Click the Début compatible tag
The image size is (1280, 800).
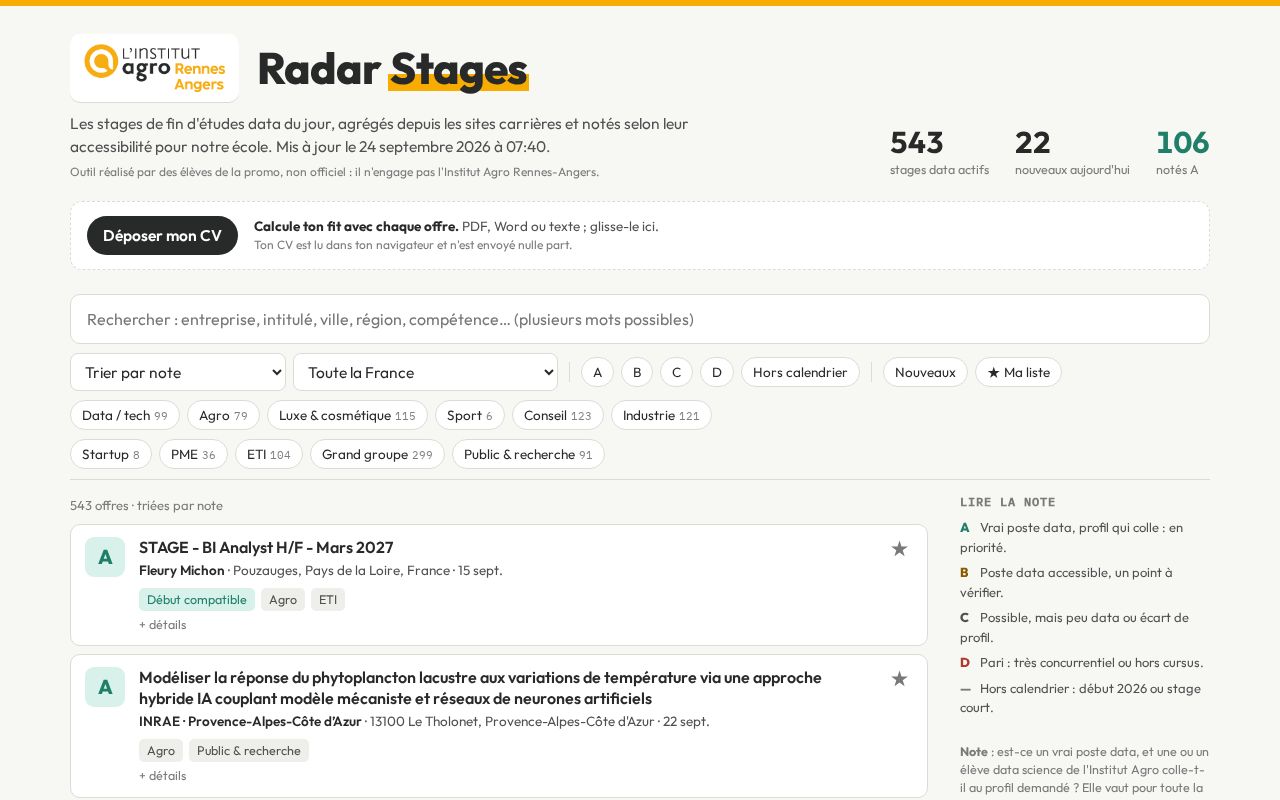(x=197, y=600)
